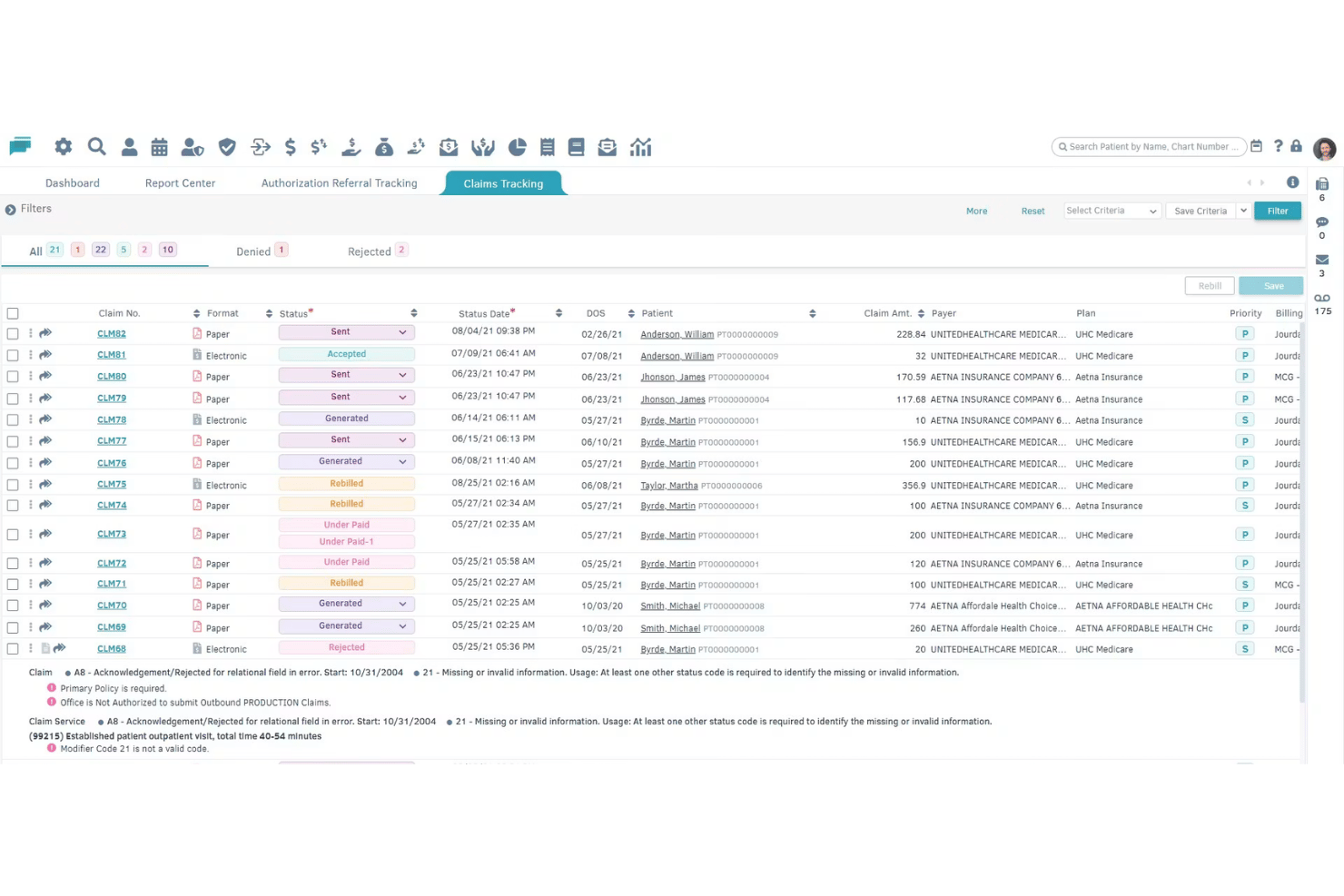Check the box for claim CLM68
Image resolution: width=1344 pixels, height=896 pixels.
(x=13, y=649)
